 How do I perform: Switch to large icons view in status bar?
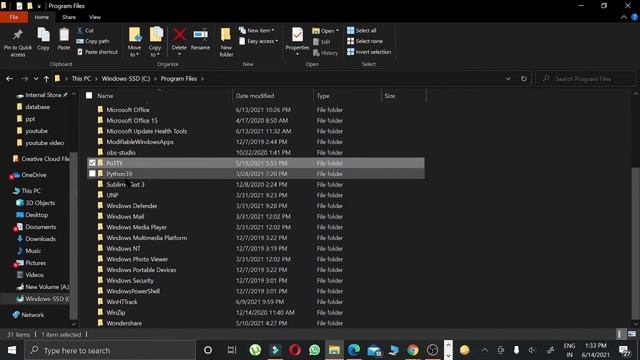pos(632,334)
